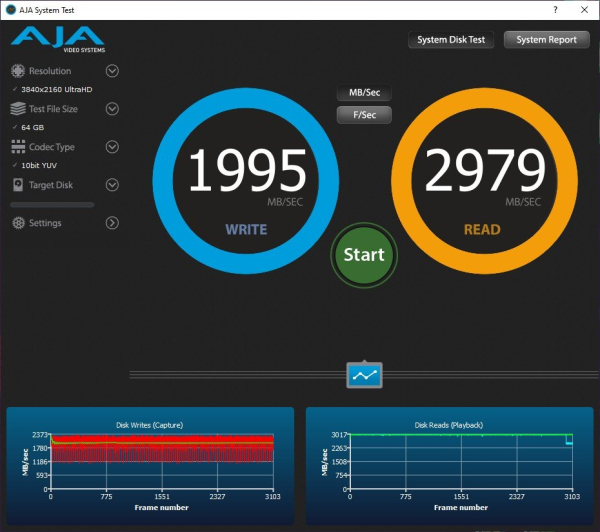Image resolution: width=600 pixels, height=532 pixels.
Task: Expand the Codec Type dropdown chevron
Action: click(x=112, y=147)
